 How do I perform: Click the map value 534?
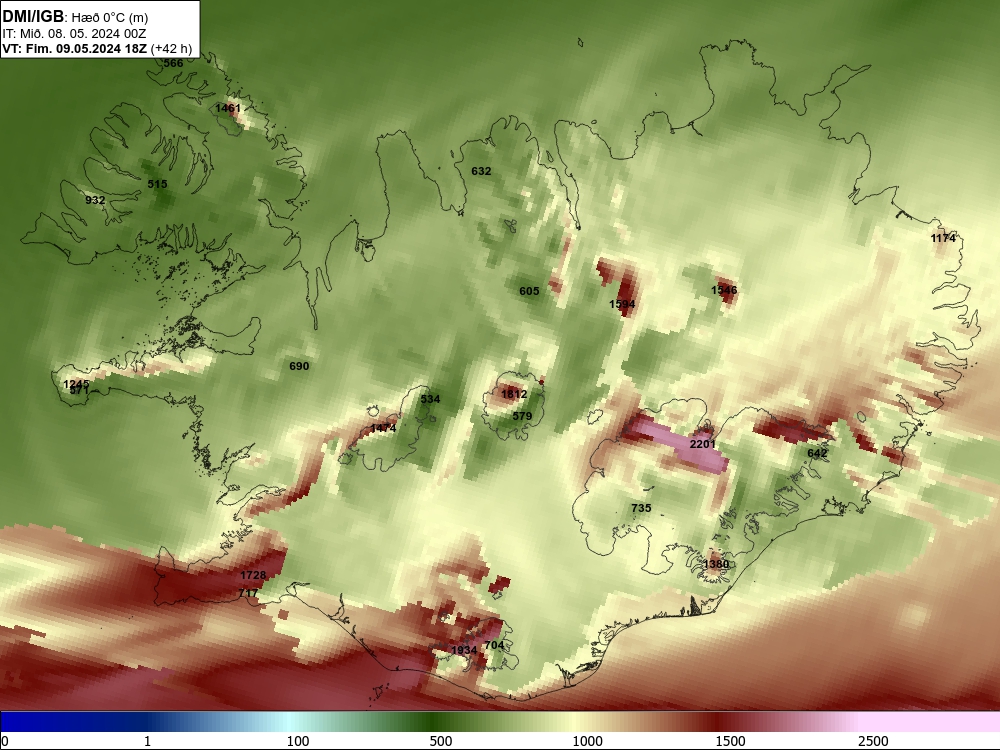(x=430, y=399)
